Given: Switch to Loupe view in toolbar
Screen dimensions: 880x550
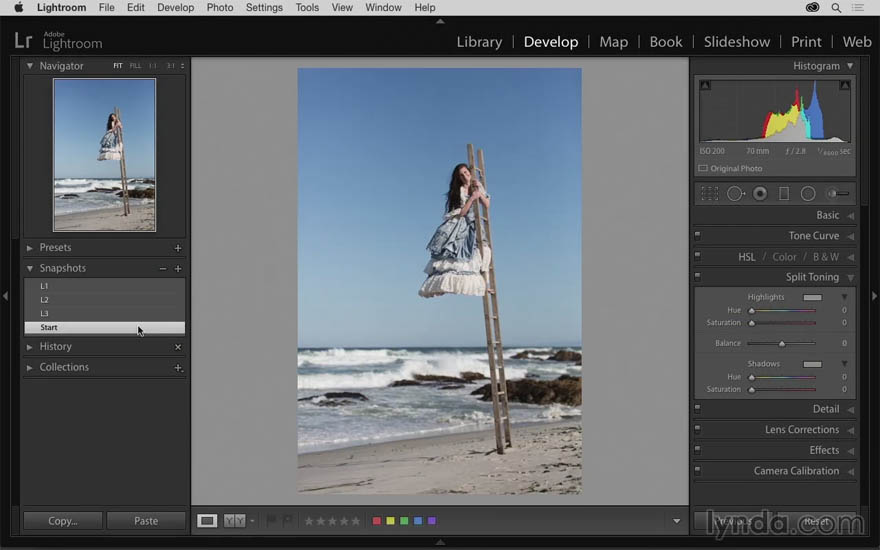Looking at the screenshot, I should [x=207, y=521].
